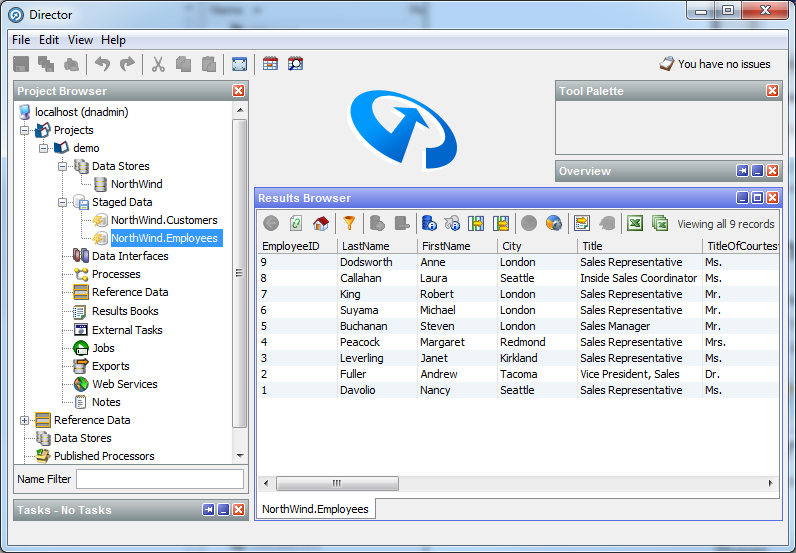The width and height of the screenshot is (796, 553).
Task: Click the blue database info icon
Action: [x=429, y=223]
